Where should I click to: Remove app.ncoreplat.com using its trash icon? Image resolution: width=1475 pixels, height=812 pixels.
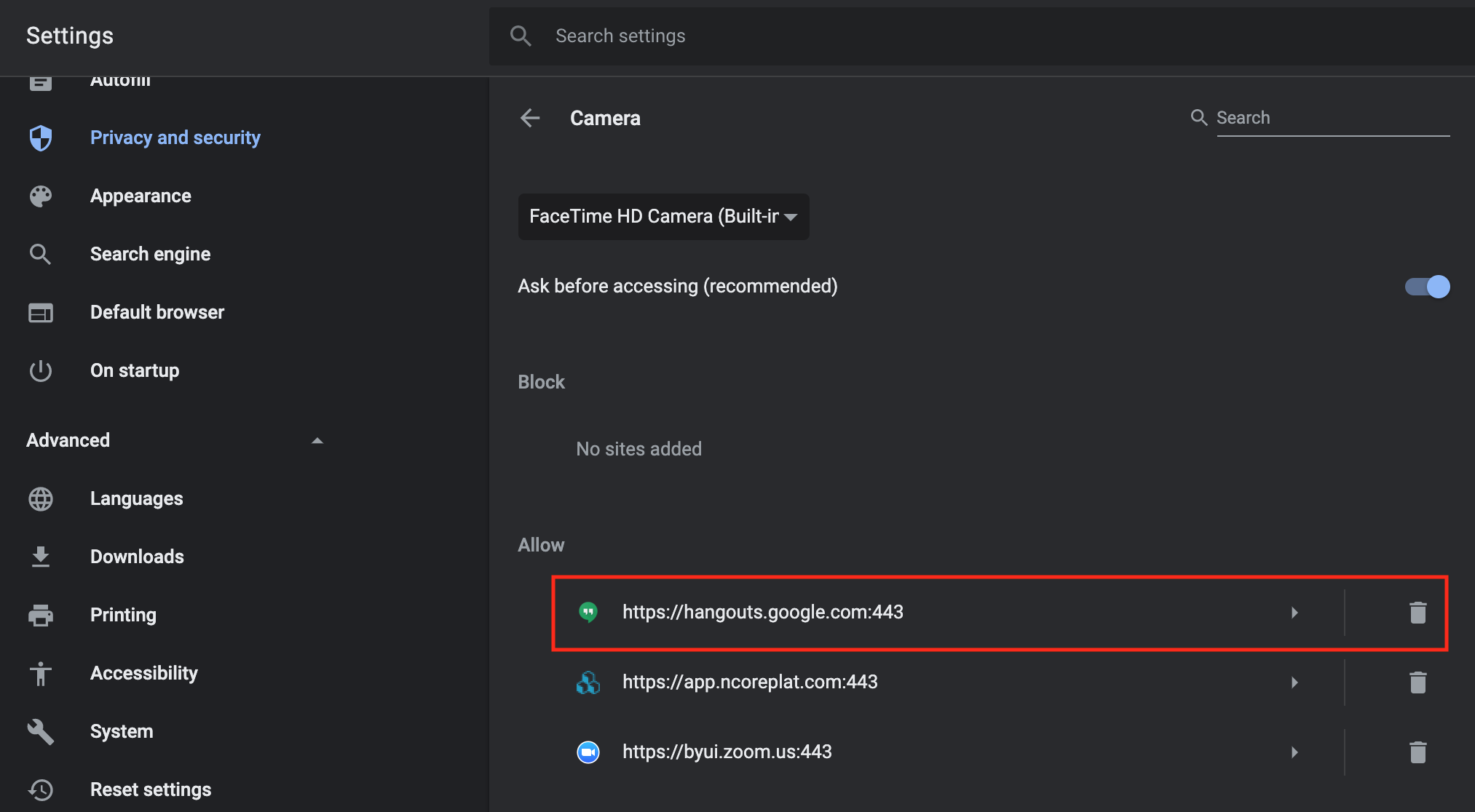click(1417, 682)
